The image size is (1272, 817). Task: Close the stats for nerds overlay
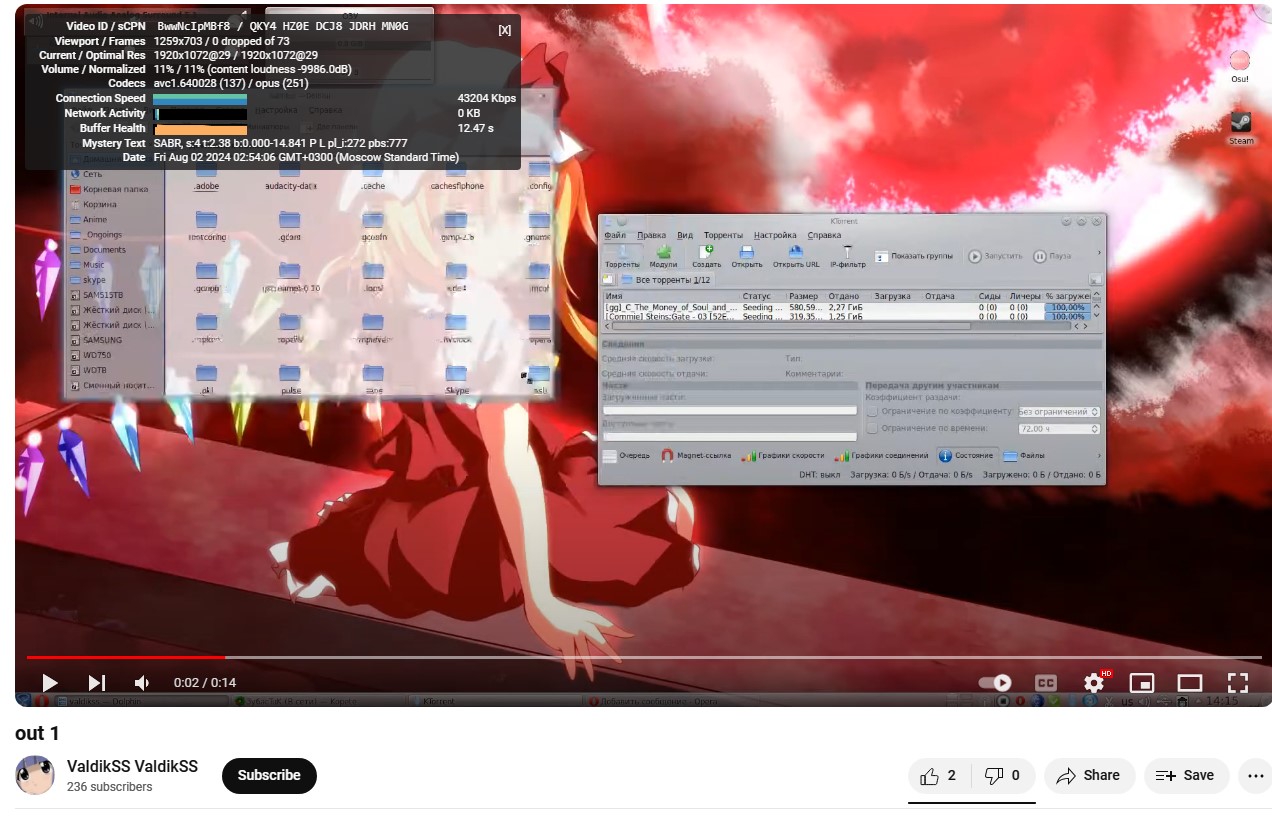(504, 30)
